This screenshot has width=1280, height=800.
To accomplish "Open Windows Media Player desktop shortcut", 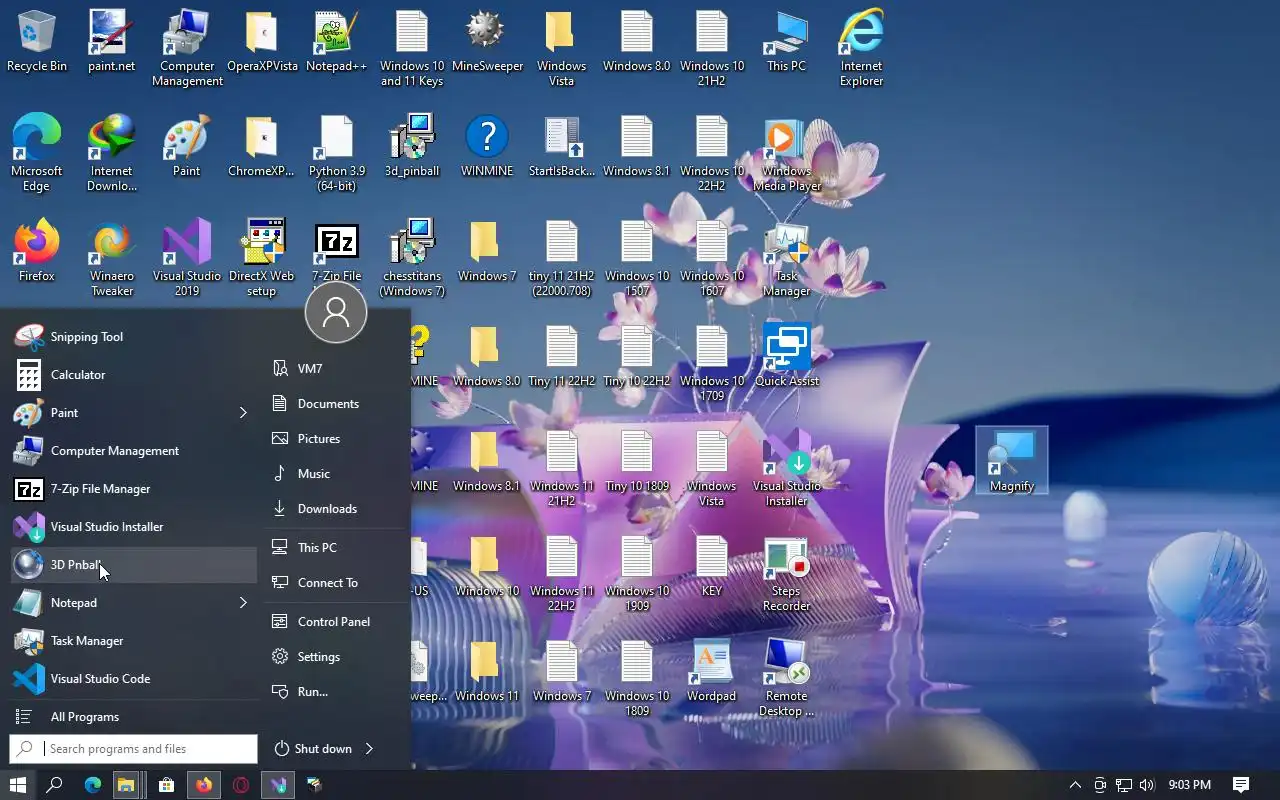I will [x=787, y=153].
